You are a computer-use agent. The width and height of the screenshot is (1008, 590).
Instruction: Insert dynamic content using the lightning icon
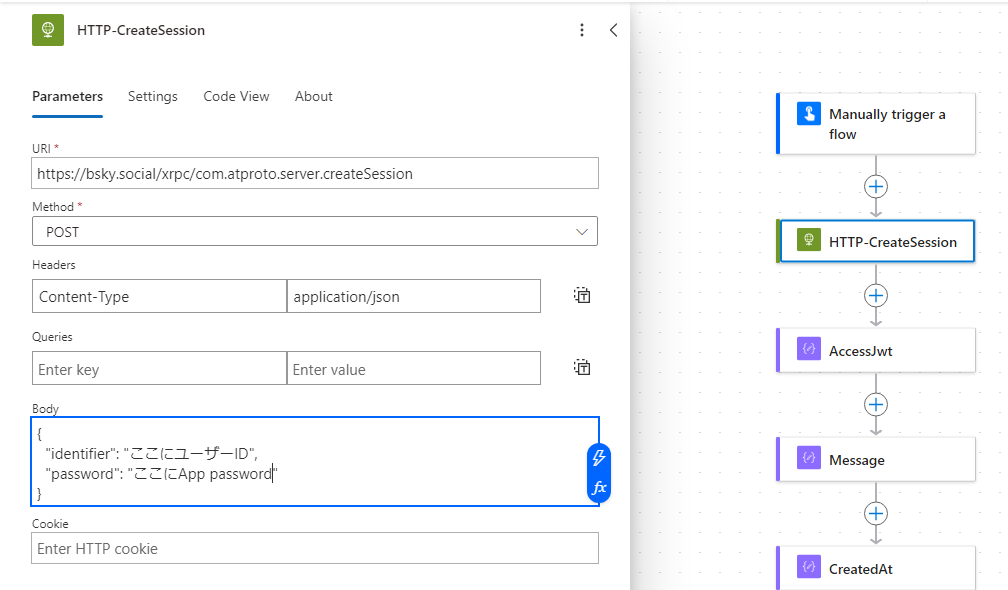point(599,458)
